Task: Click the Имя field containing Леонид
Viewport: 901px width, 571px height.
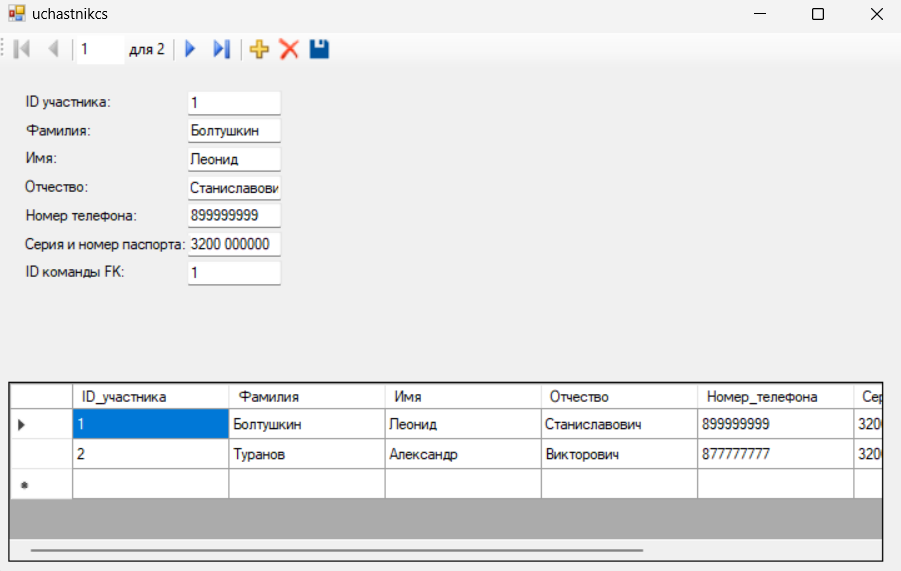Action: 234,159
